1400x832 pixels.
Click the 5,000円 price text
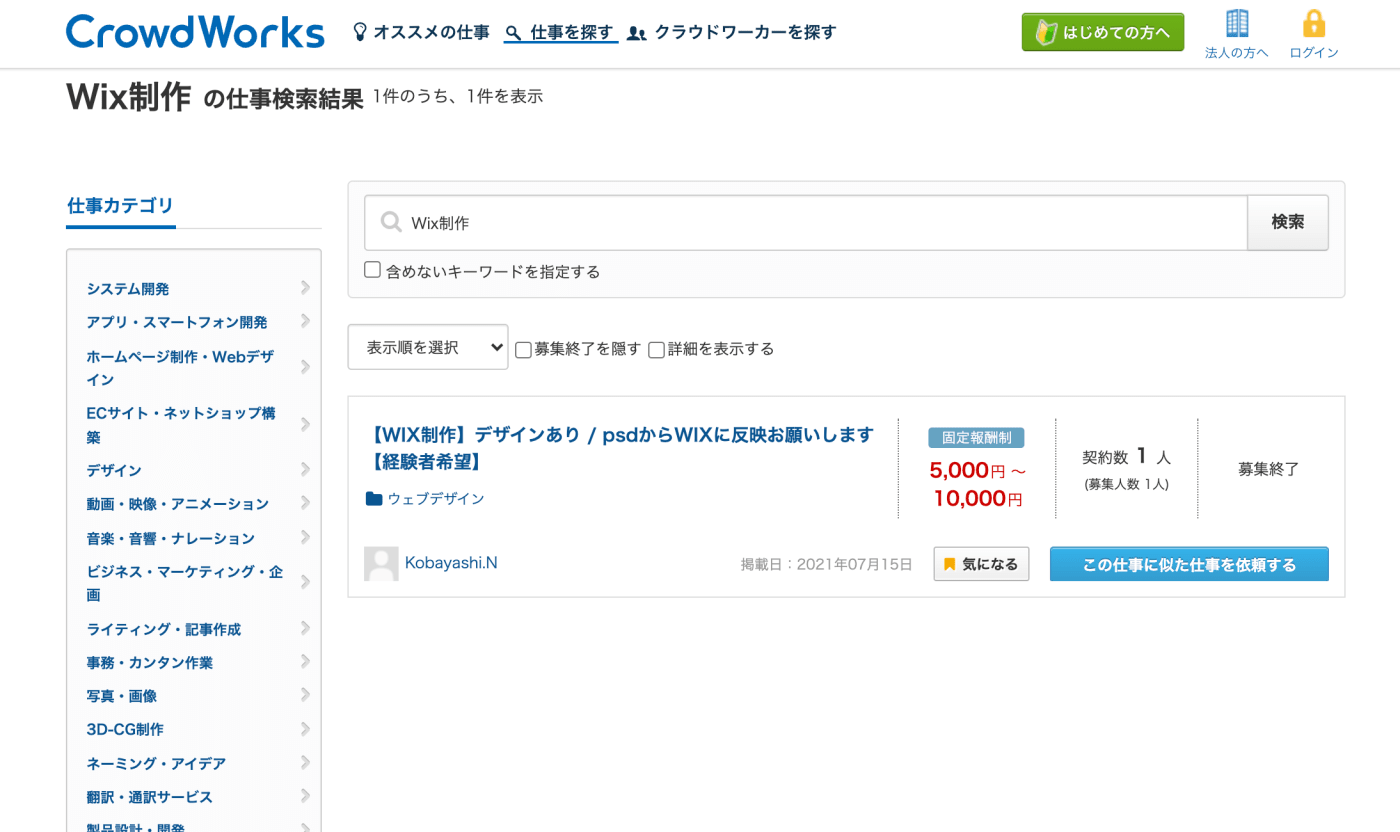(967, 470)
